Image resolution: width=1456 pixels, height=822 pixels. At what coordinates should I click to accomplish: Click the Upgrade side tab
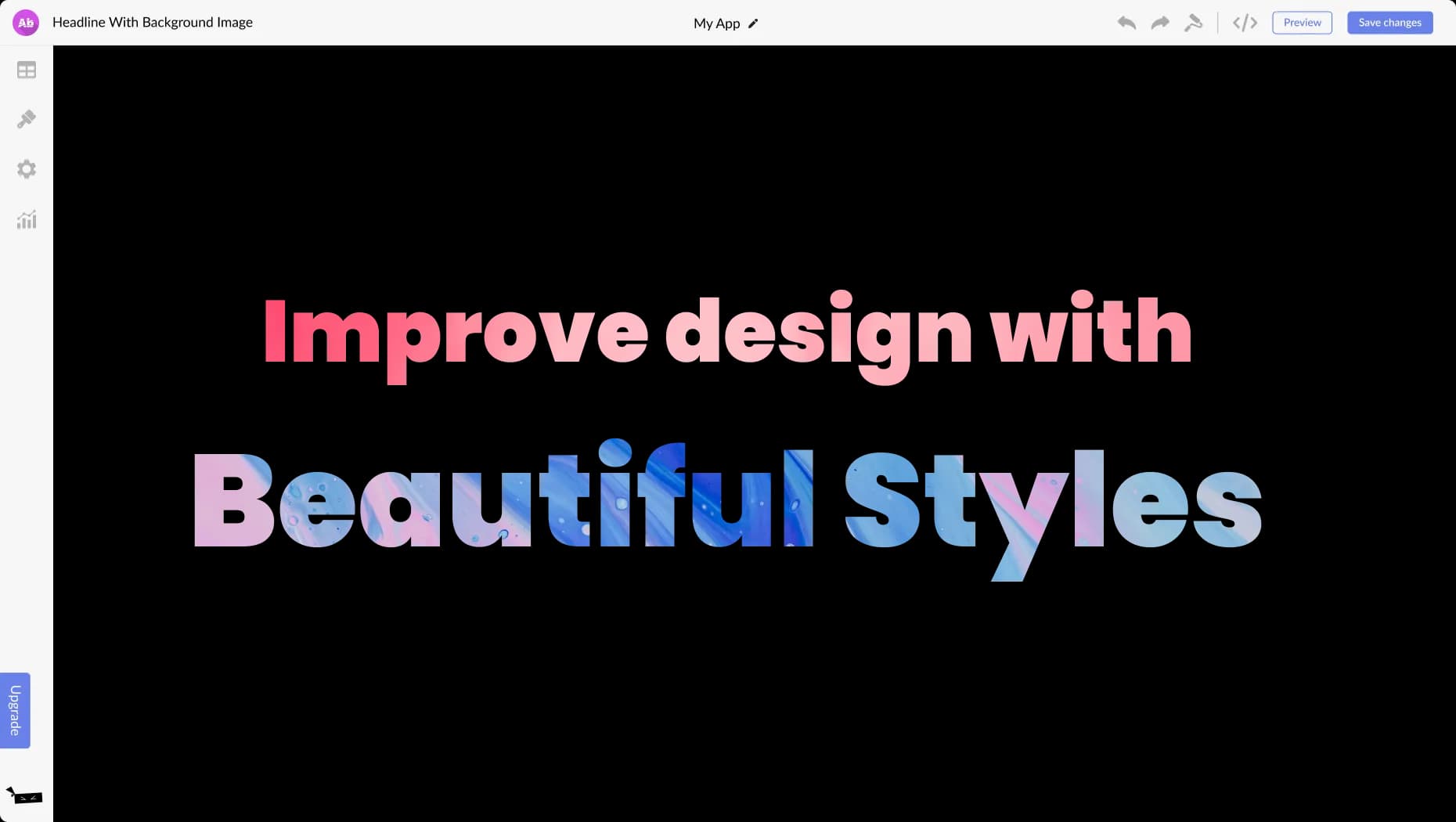click(15, 710)
